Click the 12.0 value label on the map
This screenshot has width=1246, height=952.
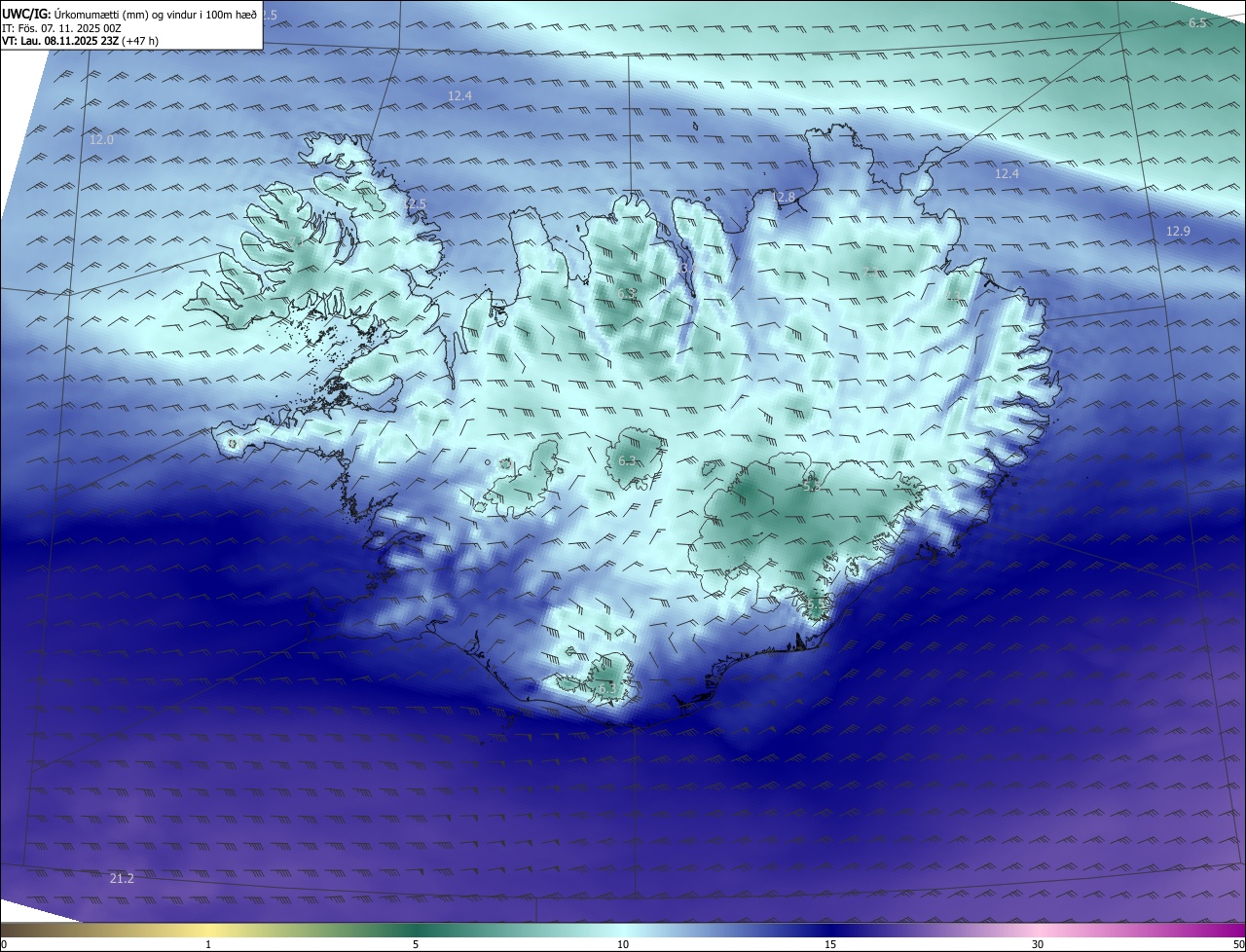pos(101,140)
